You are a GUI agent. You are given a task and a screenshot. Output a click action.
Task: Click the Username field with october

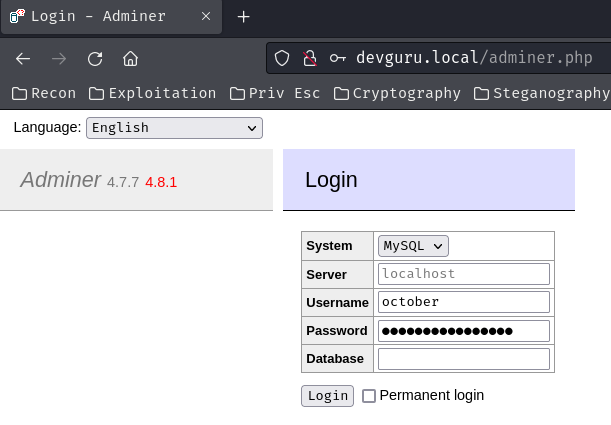coord(464,302)
